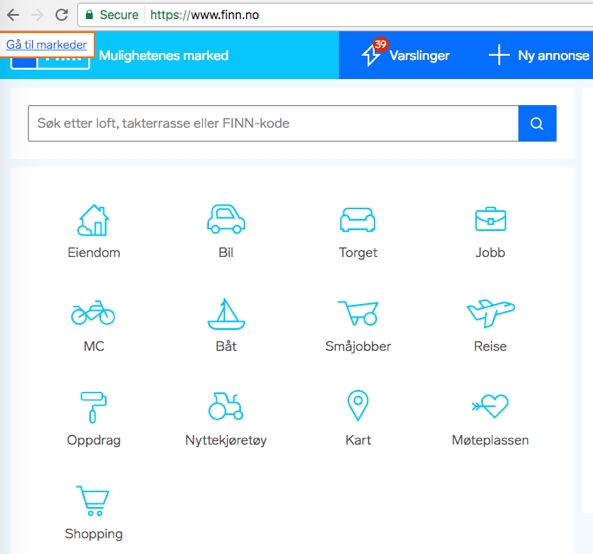This screenshot has height=554, width=593.
Task: Click the blue search magnifier button
Action: [x=537, y=123]
